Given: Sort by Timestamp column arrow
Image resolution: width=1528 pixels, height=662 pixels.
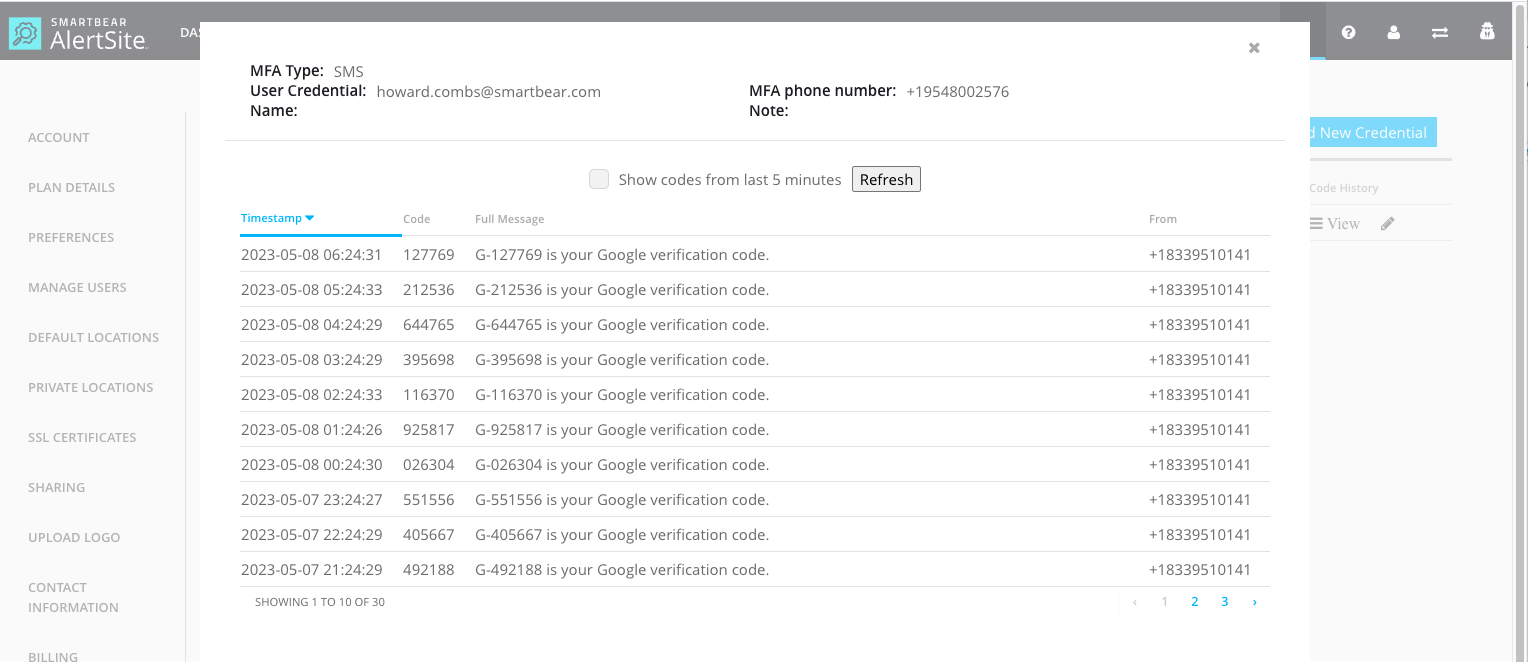Looking at the screenshot, I should [310, 218].
